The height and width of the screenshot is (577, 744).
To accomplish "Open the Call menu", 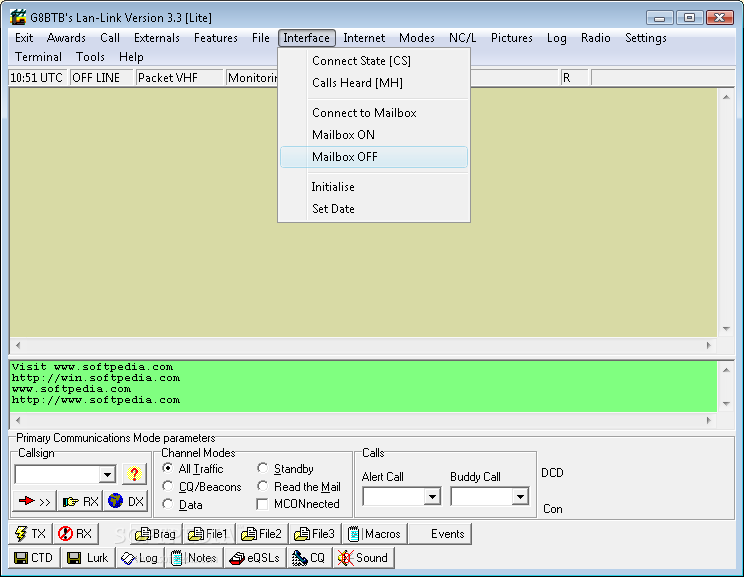I will point(110,38).
